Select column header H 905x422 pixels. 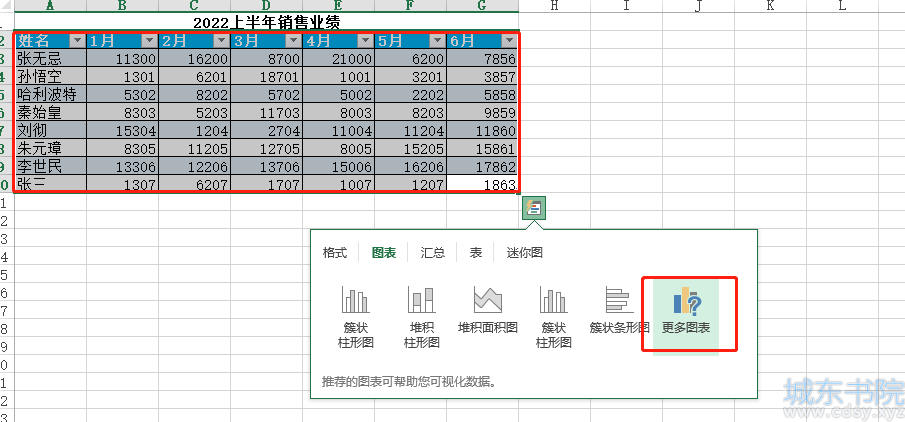[554, 6]
